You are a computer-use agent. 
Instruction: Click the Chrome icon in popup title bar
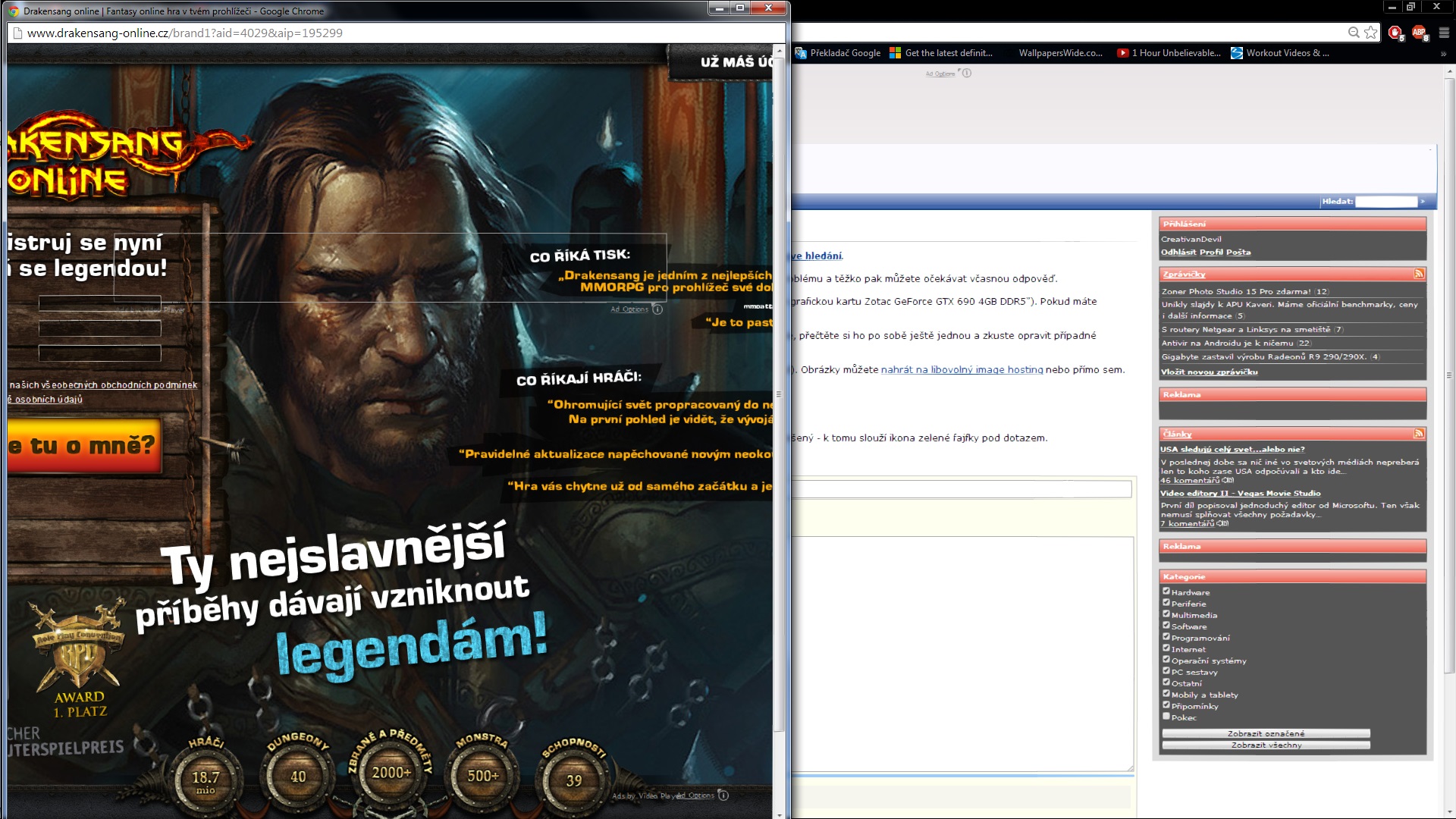(x=14, y=11)
